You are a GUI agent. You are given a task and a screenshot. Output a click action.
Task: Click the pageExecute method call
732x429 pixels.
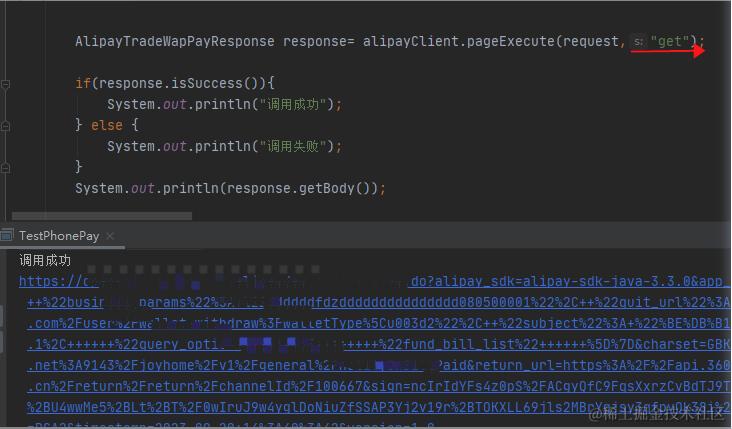click(x=511, y=42)
